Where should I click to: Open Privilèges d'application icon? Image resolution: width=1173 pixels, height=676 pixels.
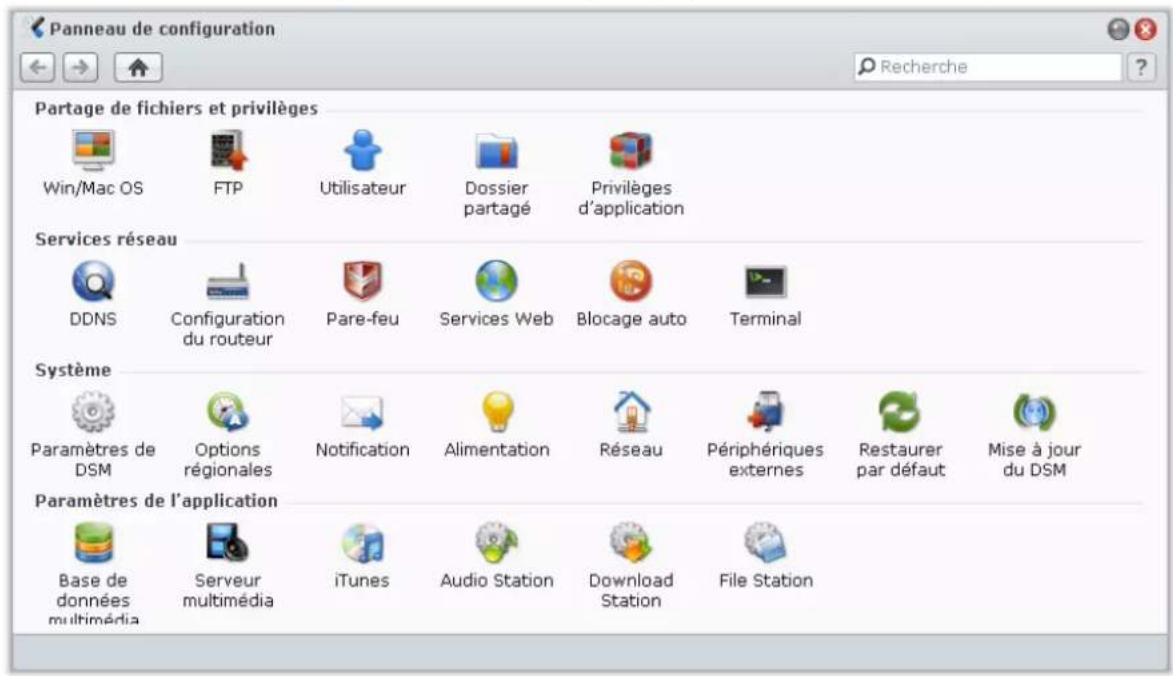coord(631,150)
